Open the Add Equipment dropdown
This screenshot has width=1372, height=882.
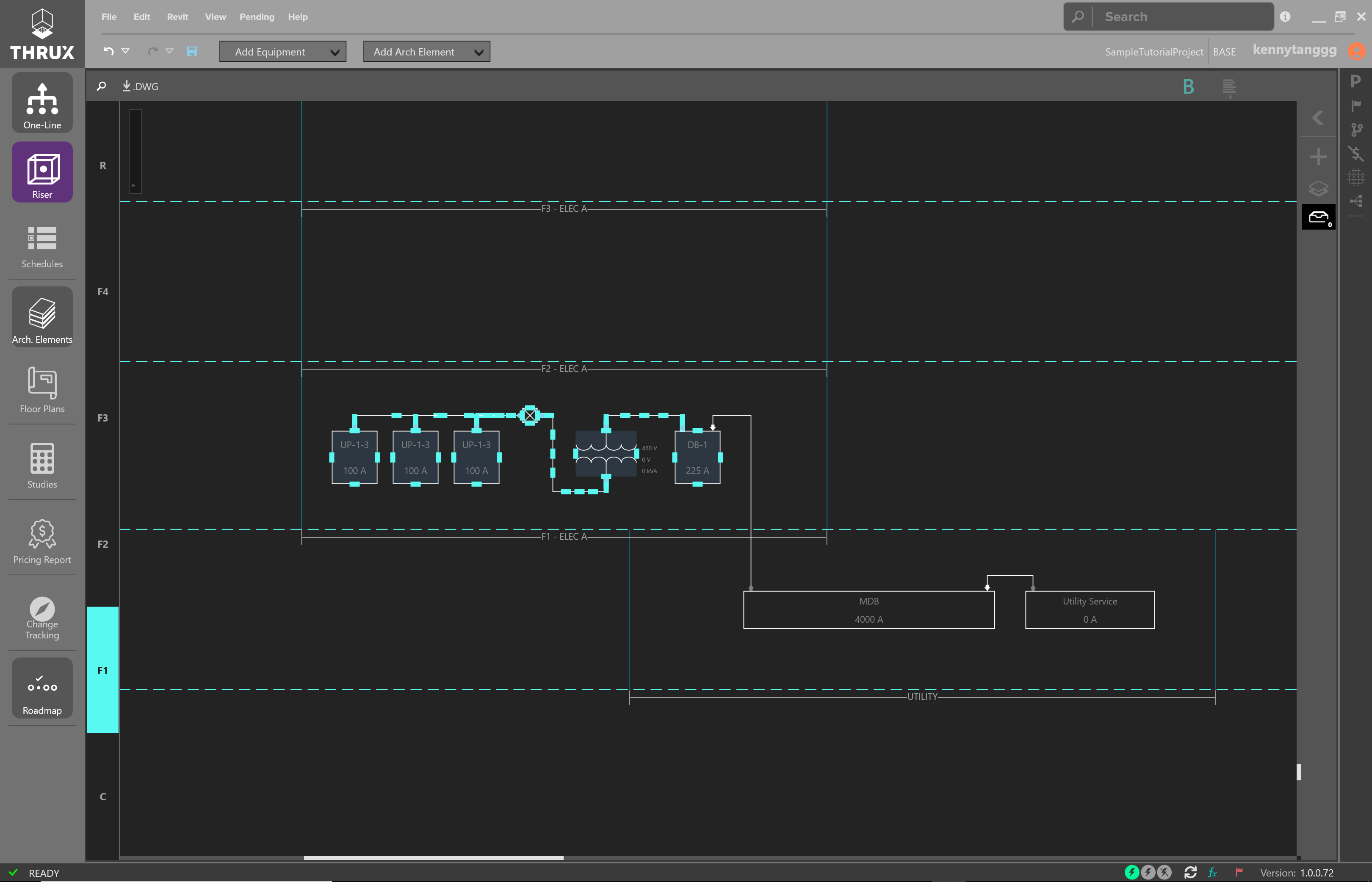point(283,52)
